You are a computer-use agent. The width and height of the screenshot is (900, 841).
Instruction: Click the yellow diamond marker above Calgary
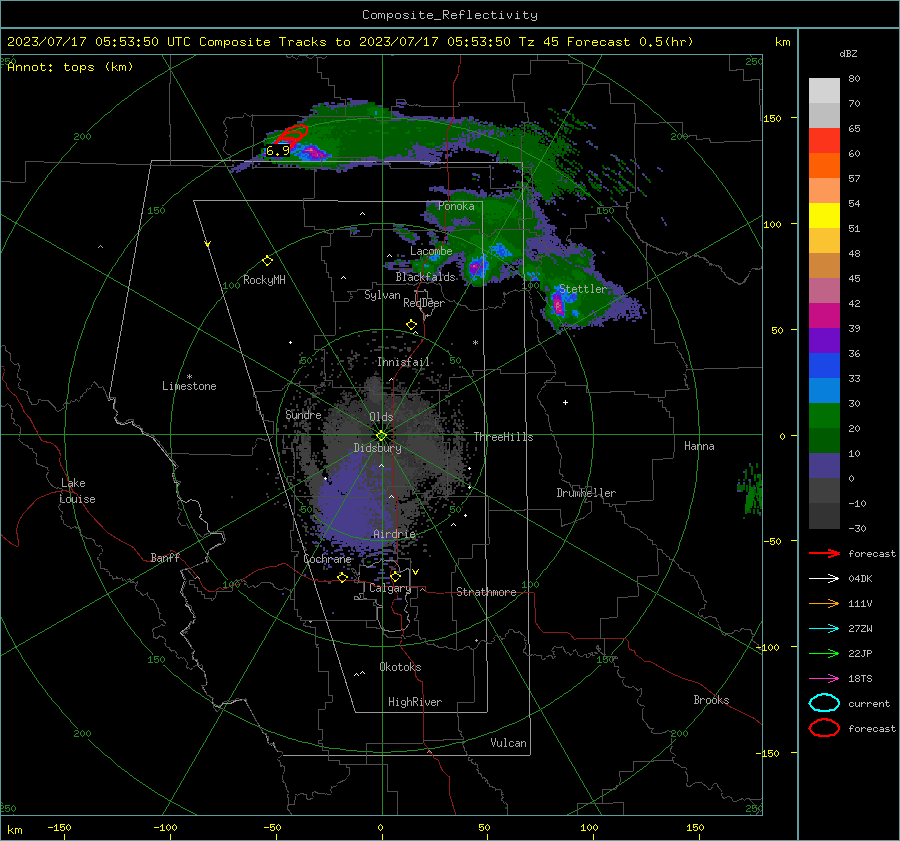395,576
